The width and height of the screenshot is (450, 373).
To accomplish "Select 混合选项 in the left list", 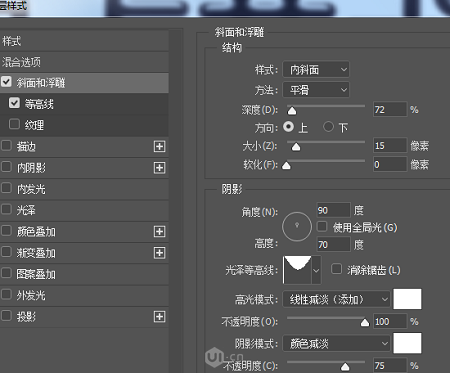I will (x=84, y=62).
